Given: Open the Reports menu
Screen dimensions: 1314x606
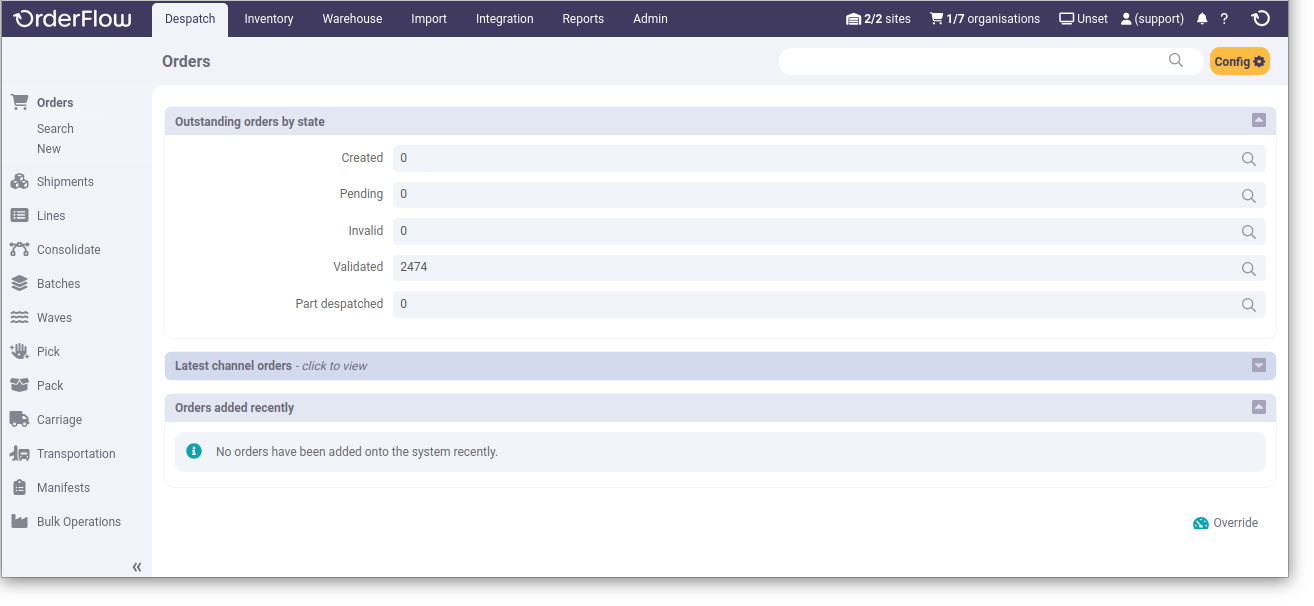Looking at the screenshot, I should coord(582,18).
